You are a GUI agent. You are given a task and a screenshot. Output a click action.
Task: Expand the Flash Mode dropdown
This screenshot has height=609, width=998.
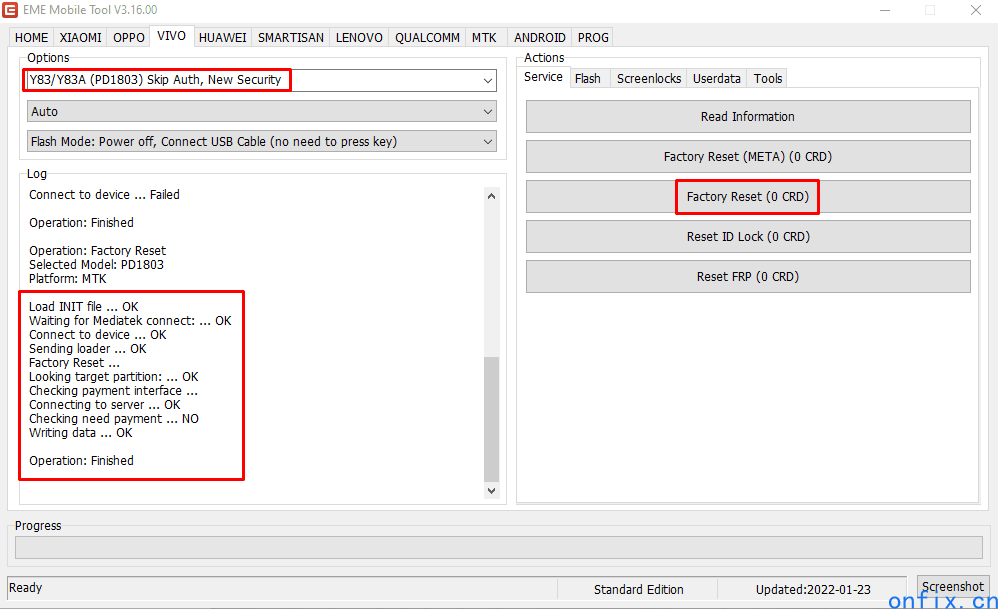[487, 142]
